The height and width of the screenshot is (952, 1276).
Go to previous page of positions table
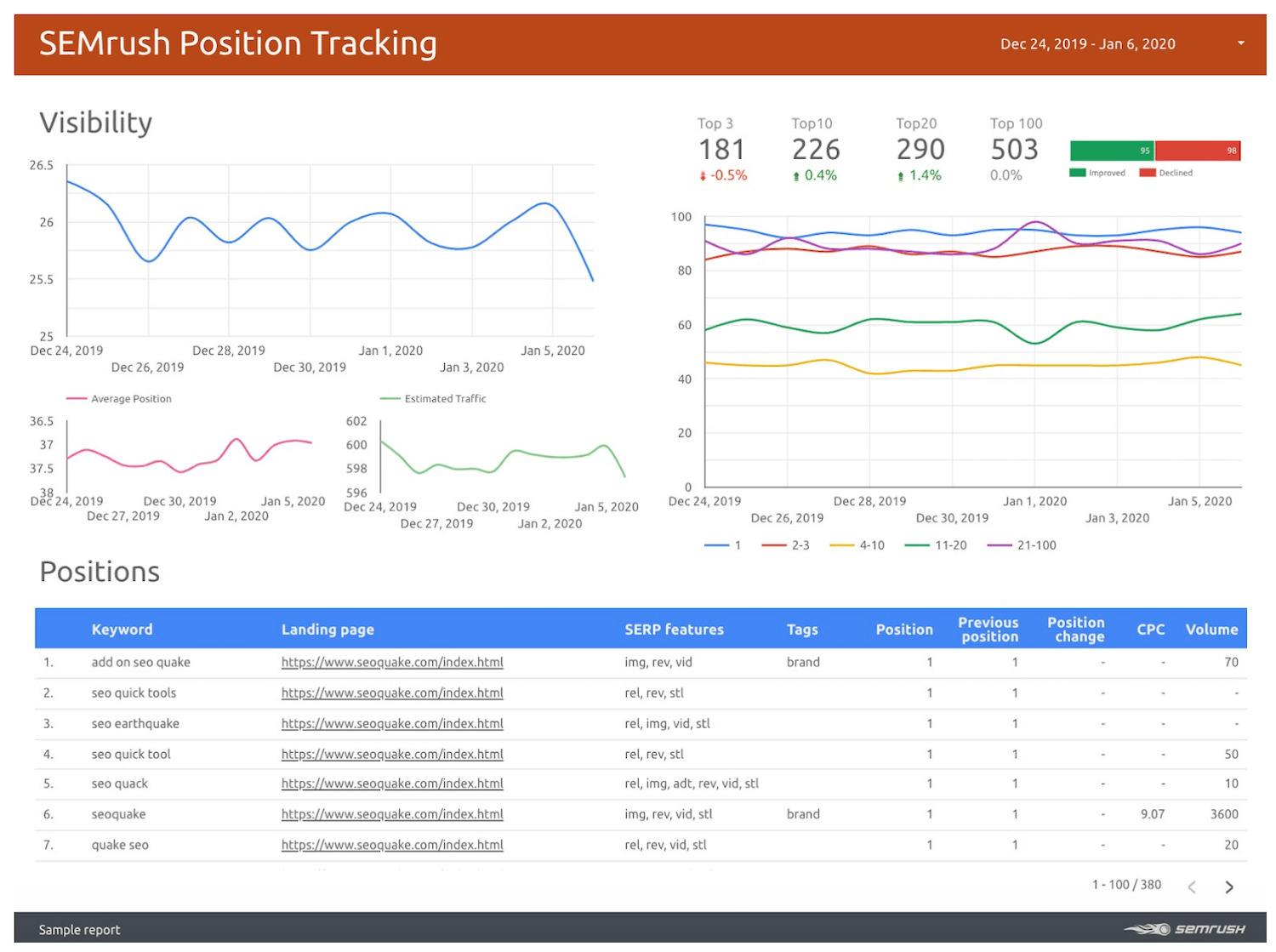coord(1192,887)
